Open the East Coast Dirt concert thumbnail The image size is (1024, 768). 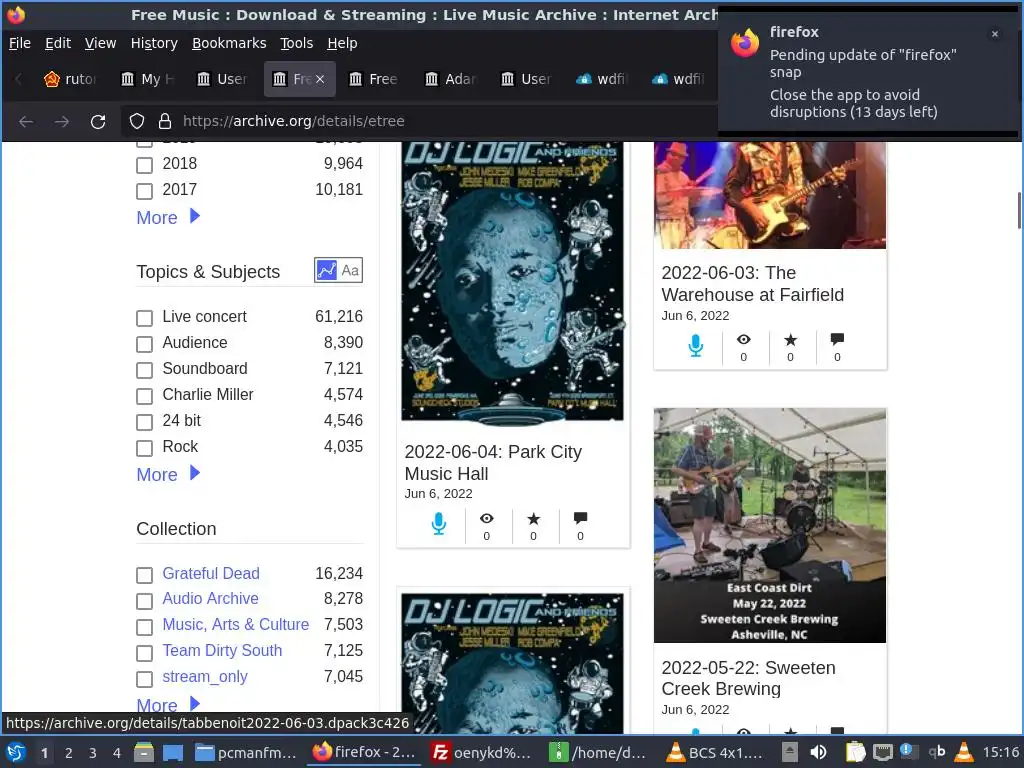coord(770,526)
